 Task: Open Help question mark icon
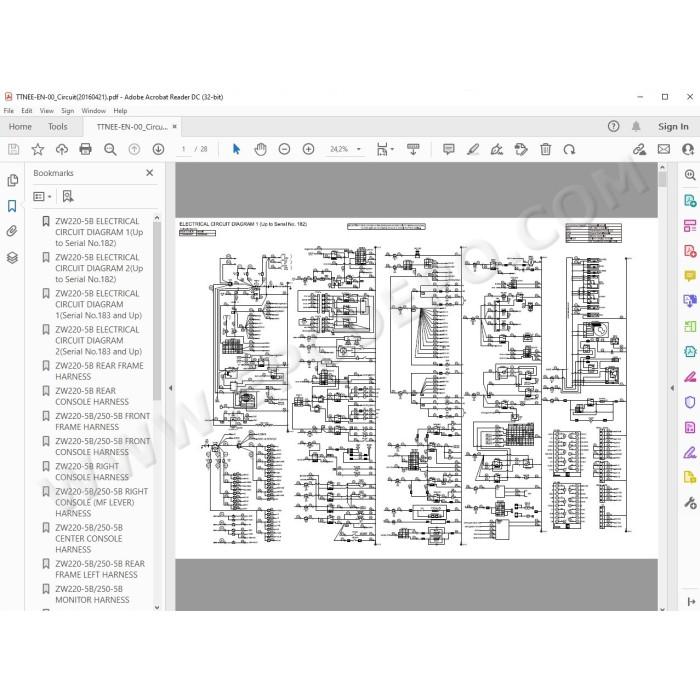point(613,126)
